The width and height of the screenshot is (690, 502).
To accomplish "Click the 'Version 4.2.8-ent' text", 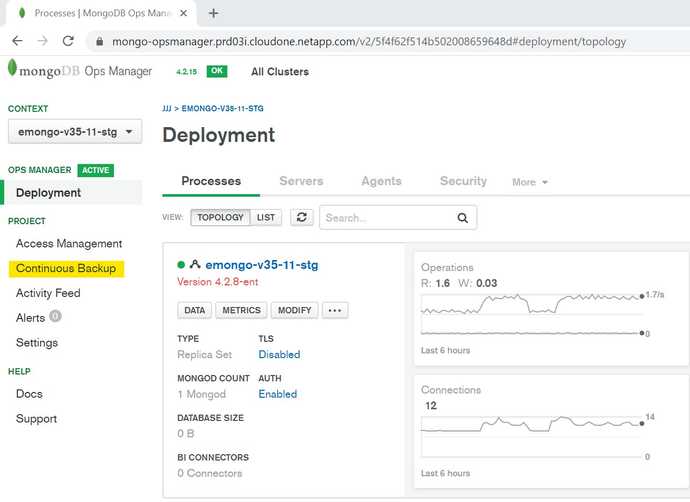I will tap(218, 282).
